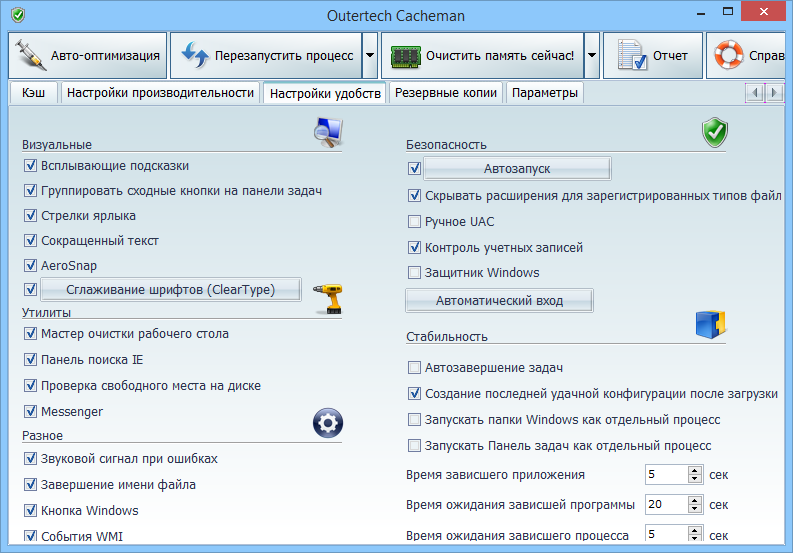The image size is (793, 553).
Task: Select the Настройки удобств tab
Action: (325, 93)
